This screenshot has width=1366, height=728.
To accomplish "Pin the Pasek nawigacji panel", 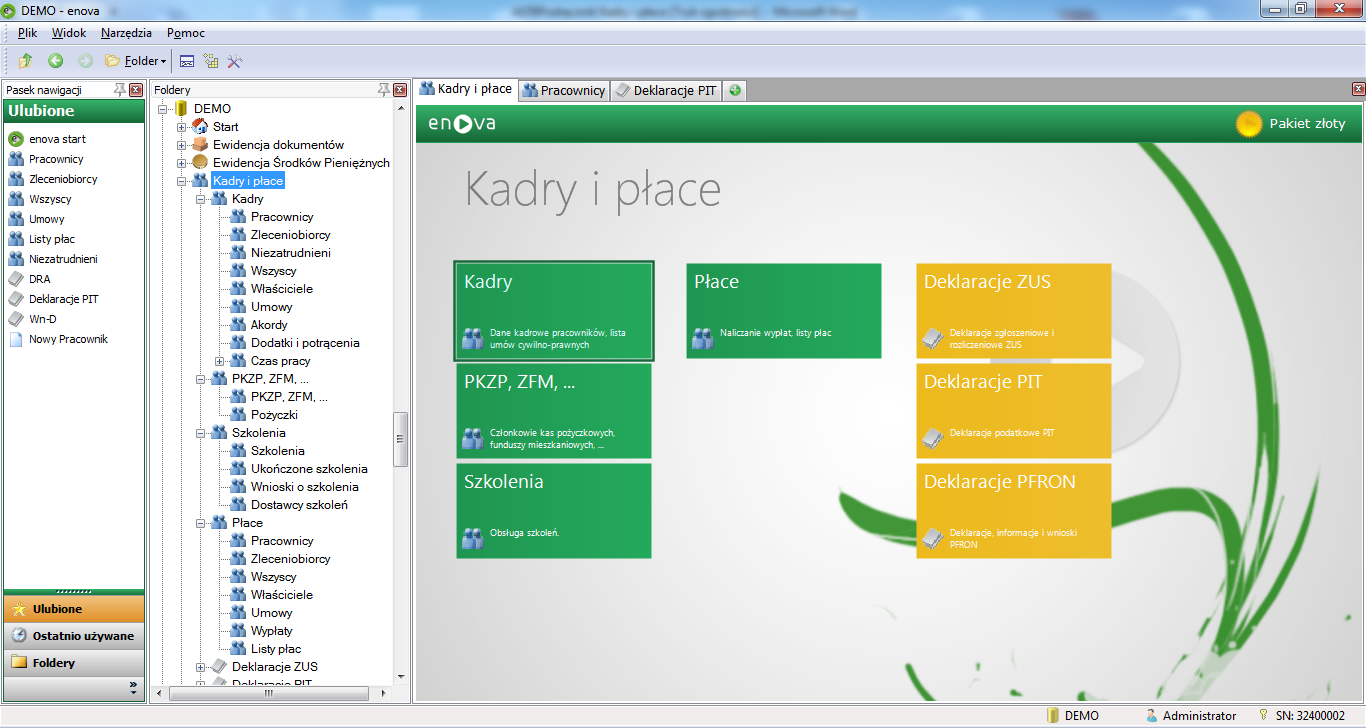I will click(x=120, y=90).
